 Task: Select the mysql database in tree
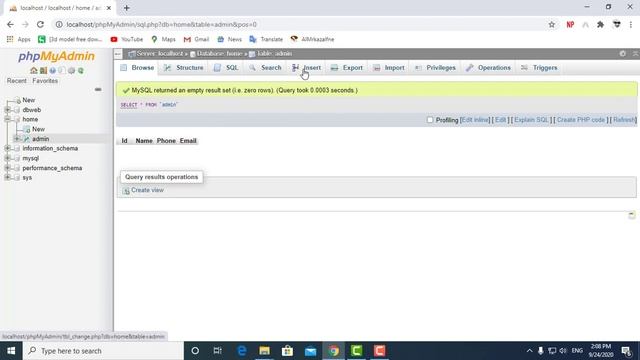pos(31,158)
